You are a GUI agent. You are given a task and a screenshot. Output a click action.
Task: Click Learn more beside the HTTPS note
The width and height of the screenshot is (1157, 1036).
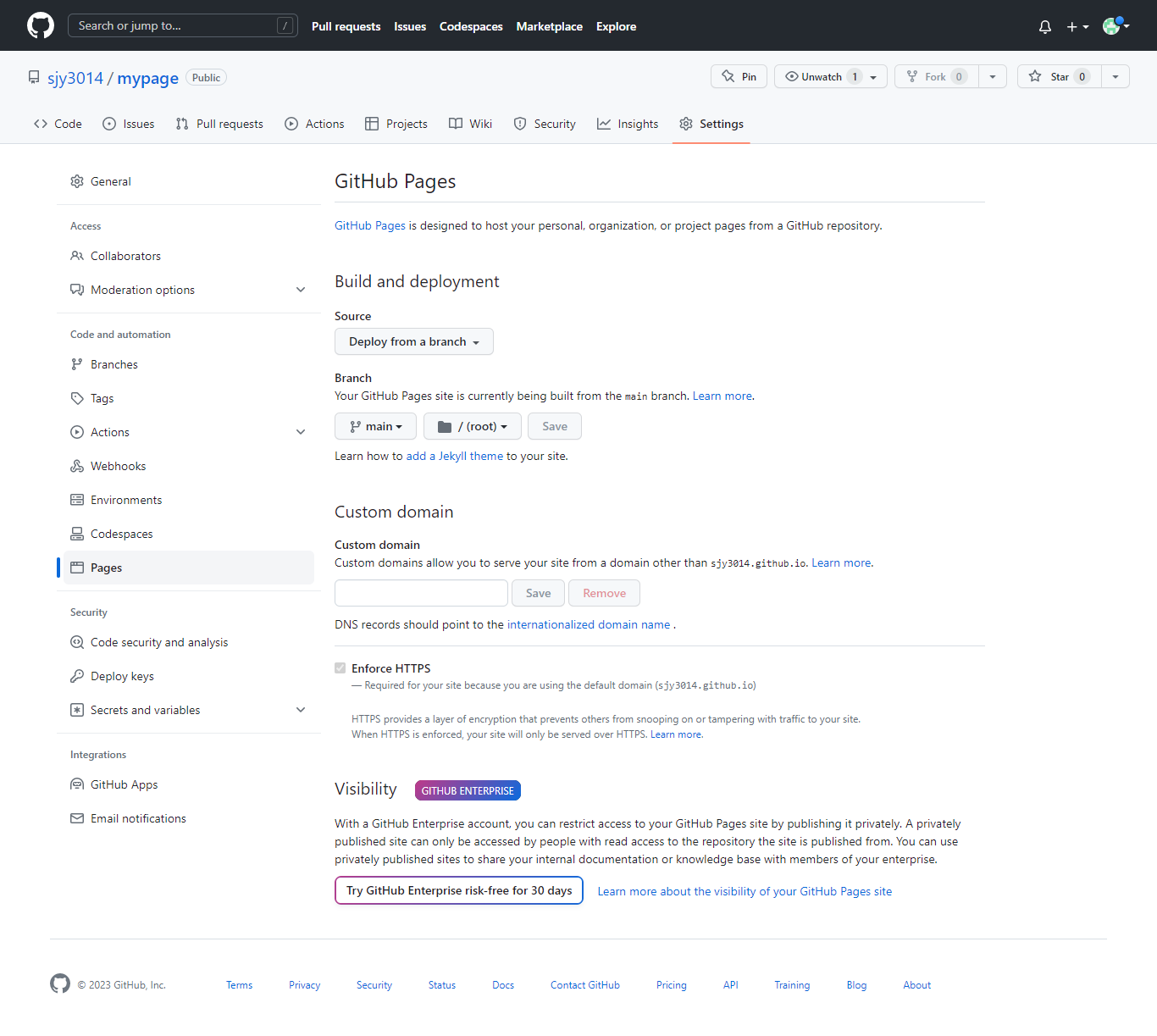pyautogui.click(x=676, y=734)
